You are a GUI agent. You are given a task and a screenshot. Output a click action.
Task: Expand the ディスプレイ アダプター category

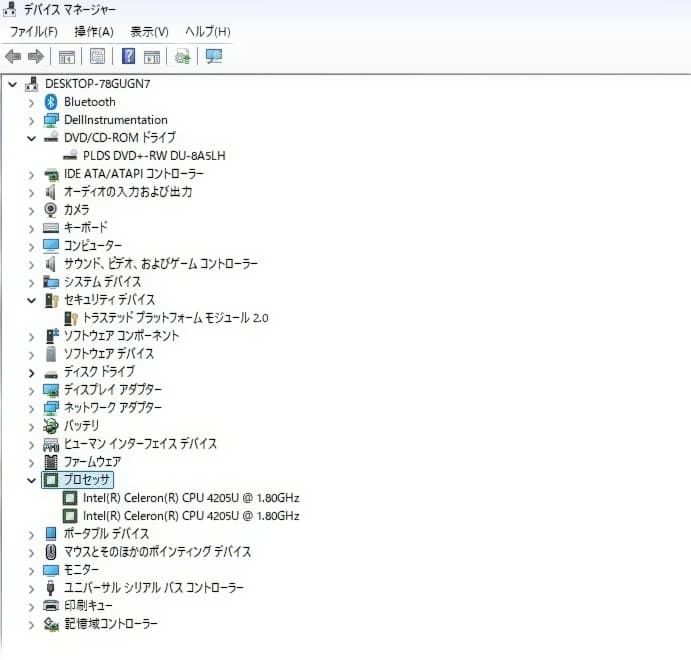31,391
